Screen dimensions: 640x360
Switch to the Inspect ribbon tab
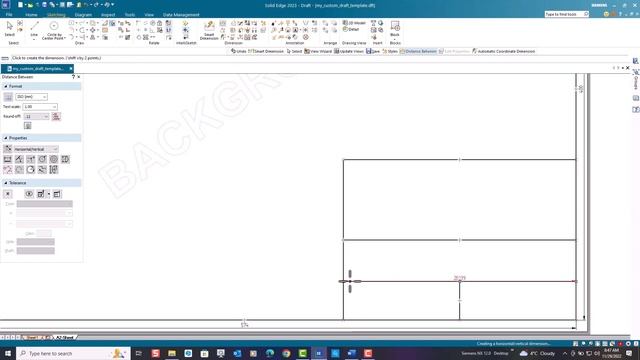tap(108, 15)
